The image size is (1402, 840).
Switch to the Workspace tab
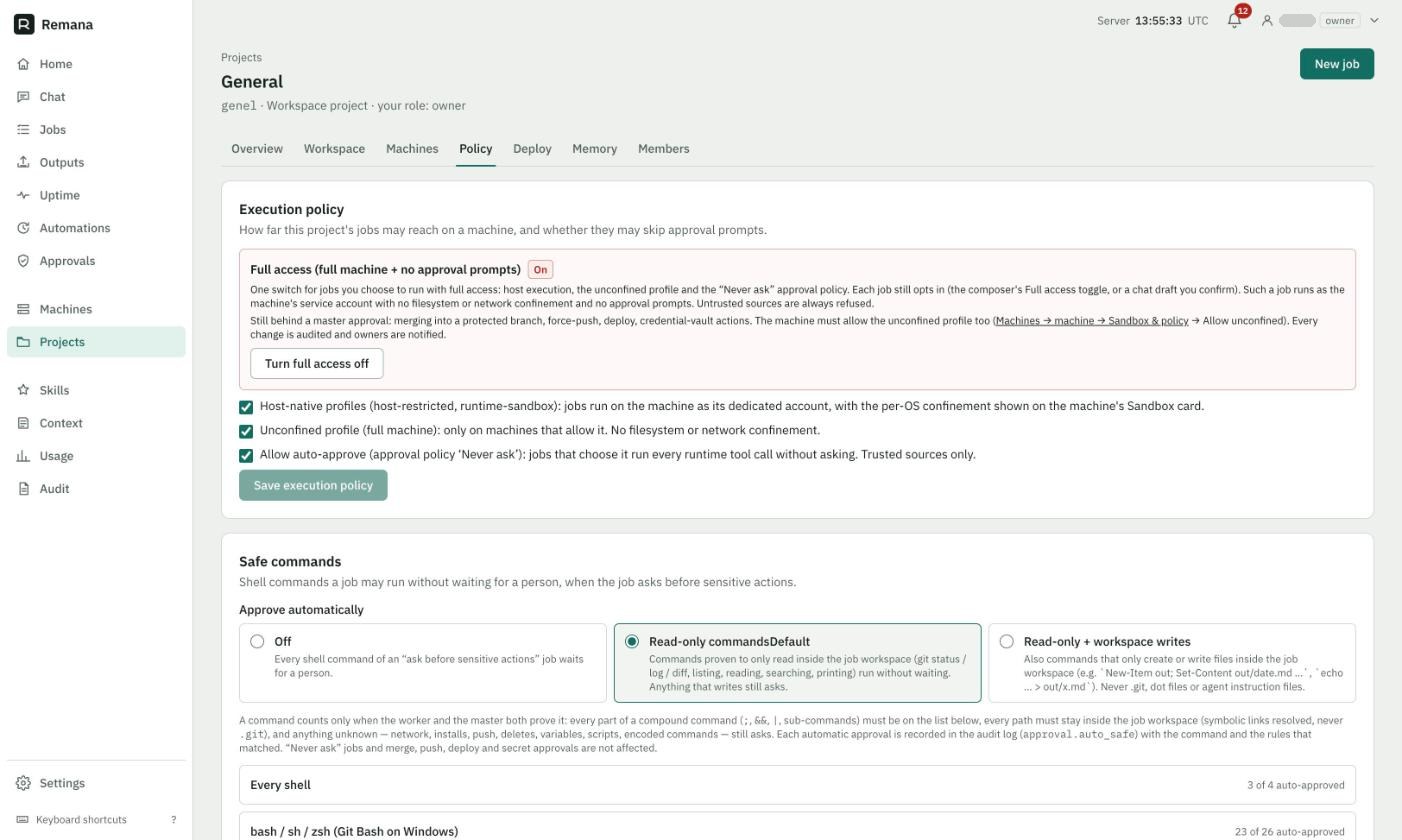[x=334, y=149]
